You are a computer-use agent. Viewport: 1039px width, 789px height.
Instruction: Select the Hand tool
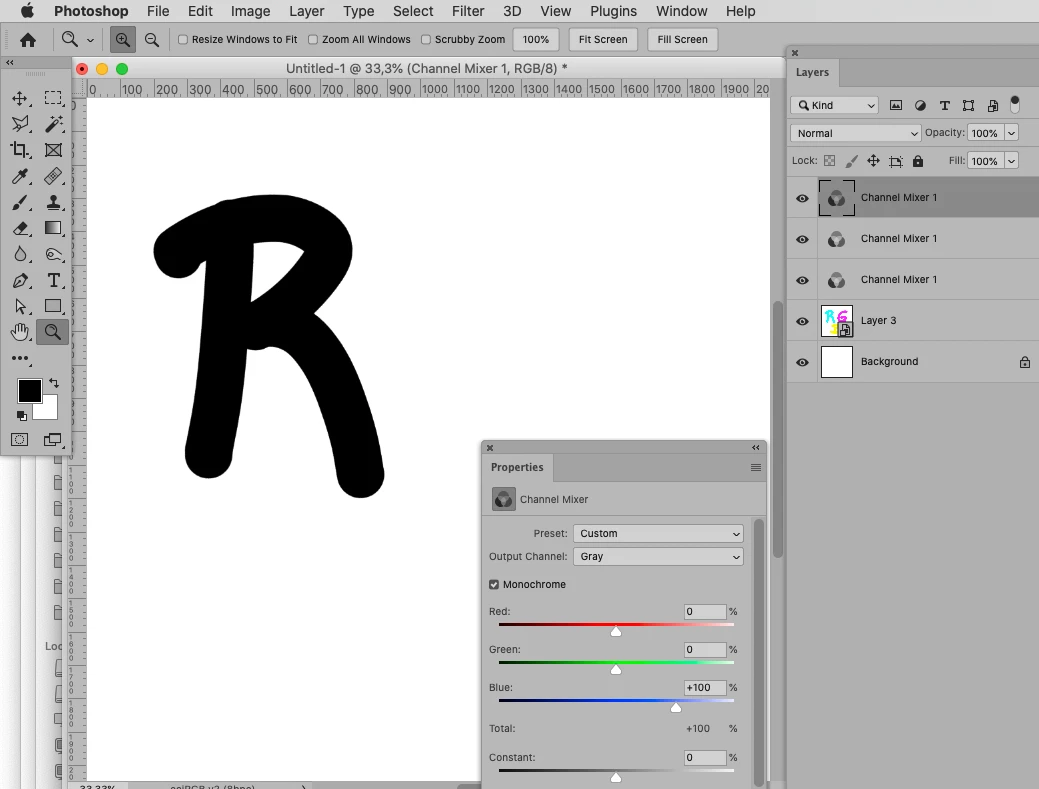point(20,332)
